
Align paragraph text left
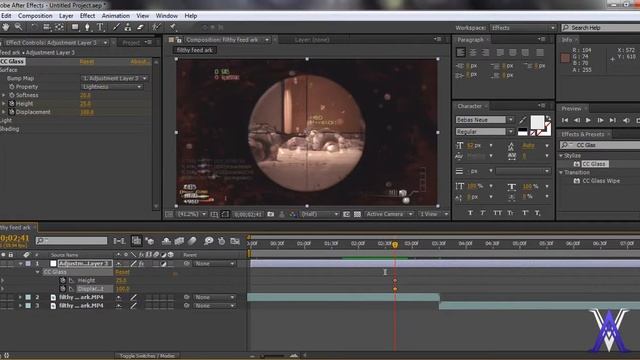click(x=460, y=52)
